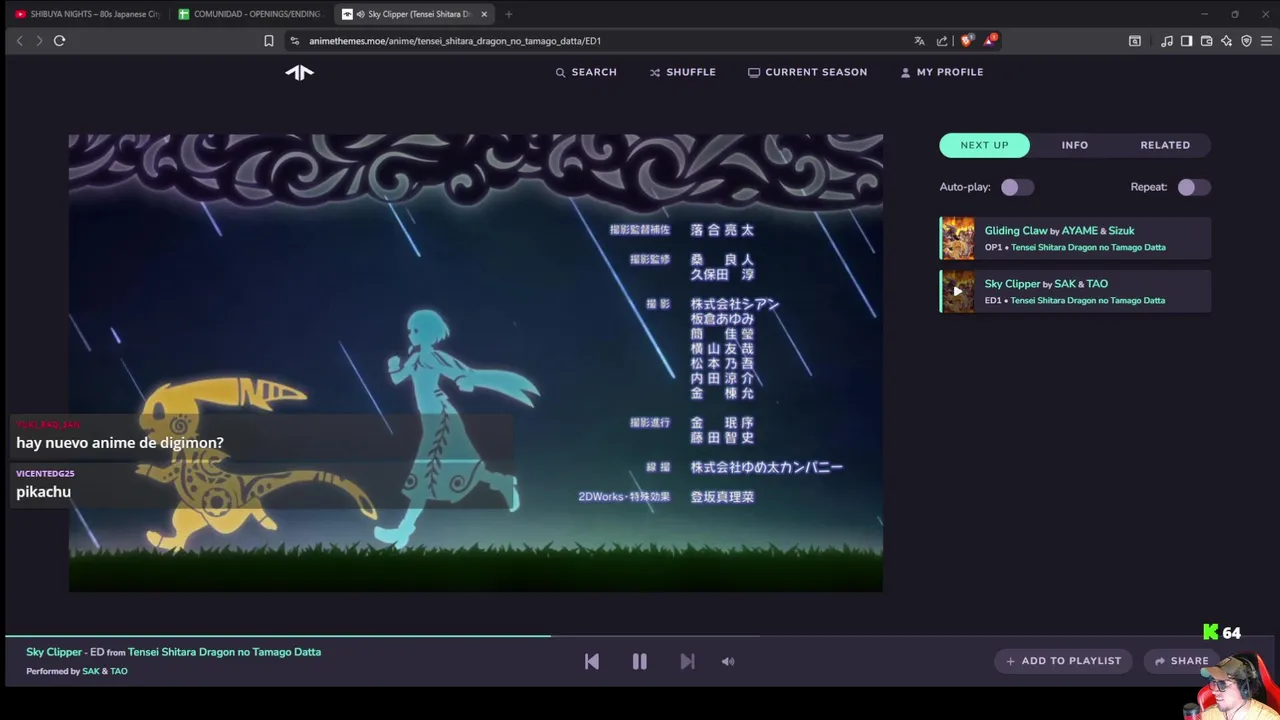Pause the playing video
The image size is (1280, 720).
[639, 661]
